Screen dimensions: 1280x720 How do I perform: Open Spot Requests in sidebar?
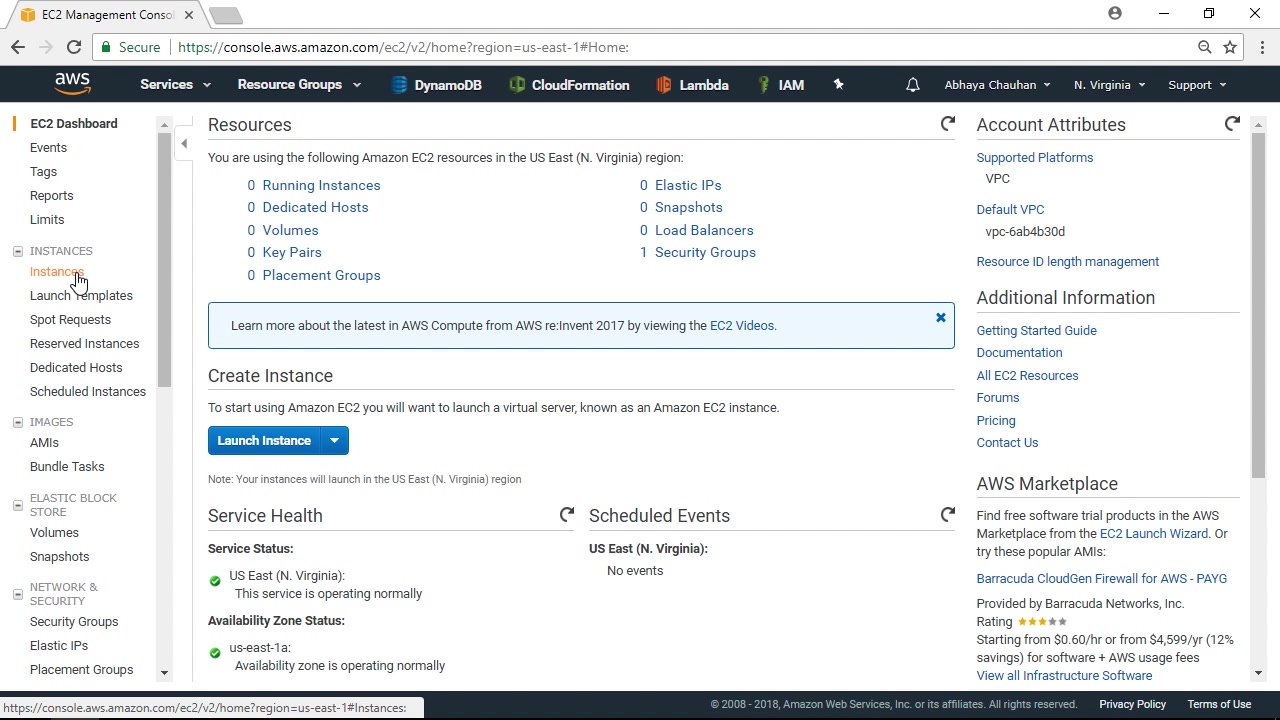[70, 319]
